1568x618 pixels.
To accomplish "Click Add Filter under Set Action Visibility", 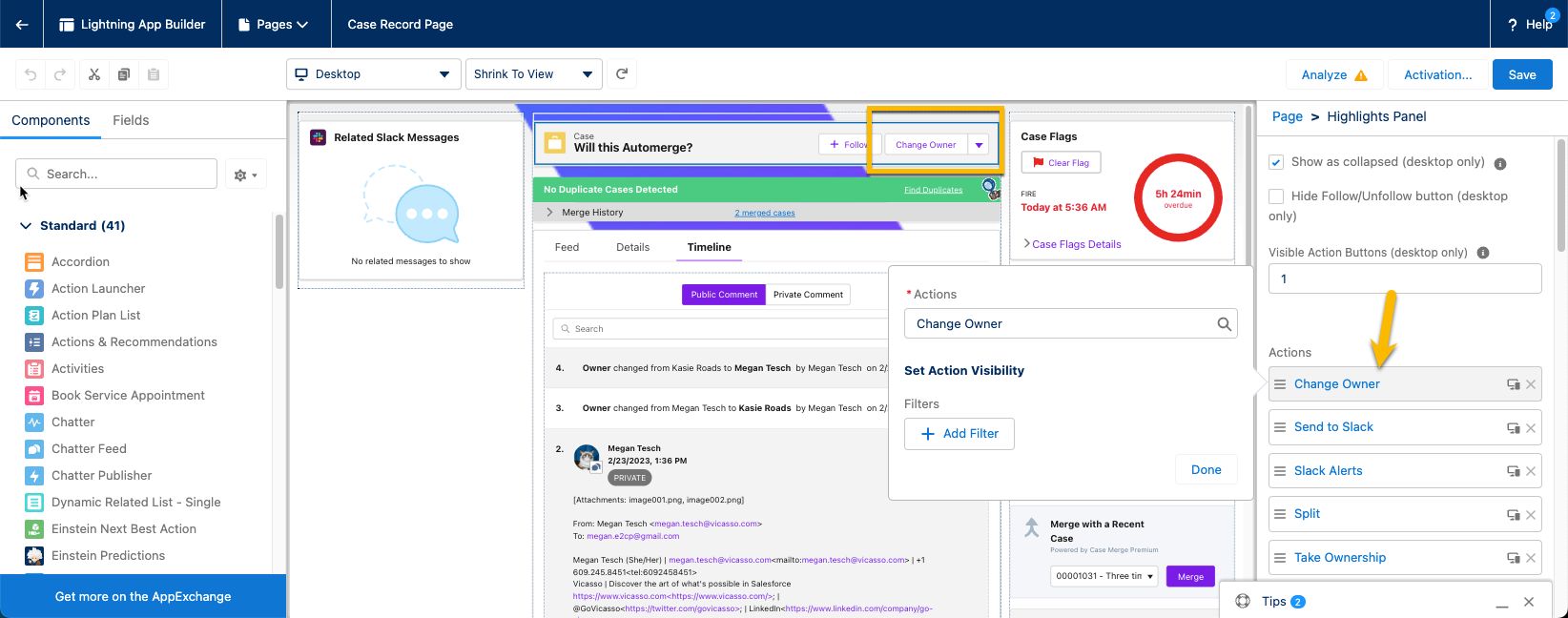I will pos(959,434).
